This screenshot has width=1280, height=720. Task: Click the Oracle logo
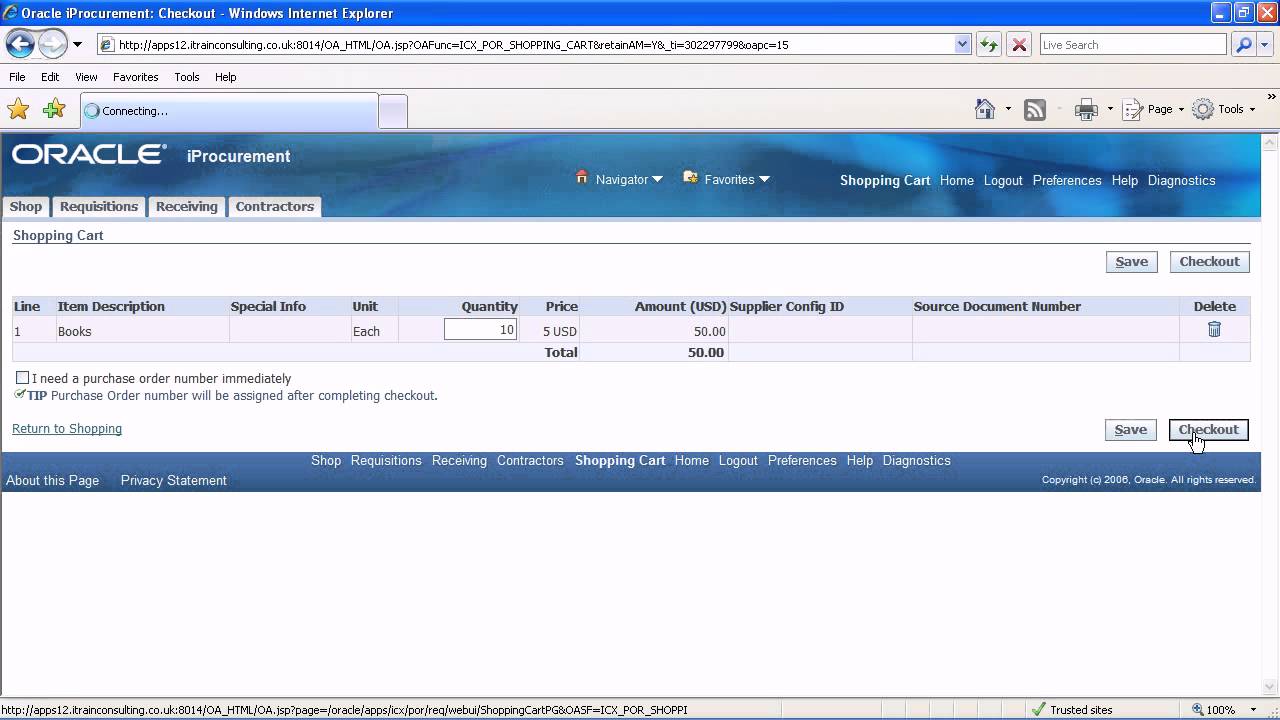[89, 154]
